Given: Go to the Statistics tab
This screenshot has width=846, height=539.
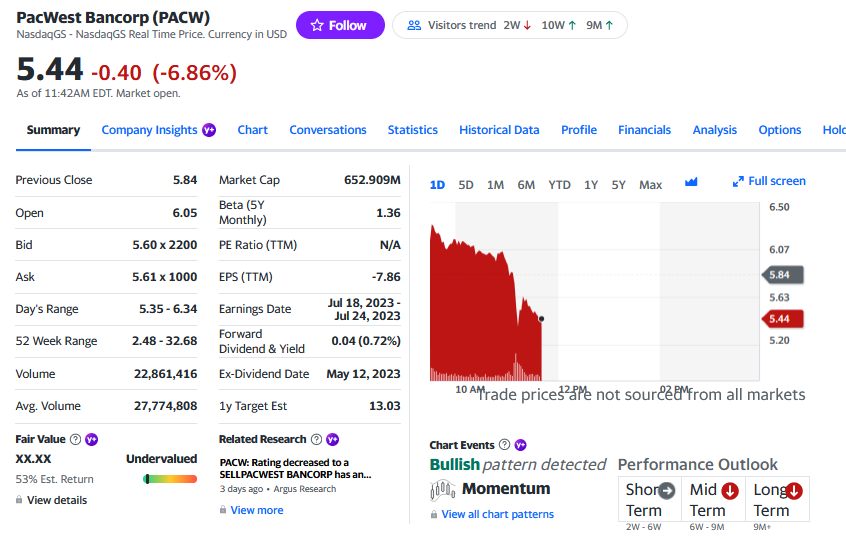Looking at the screenshot, I should pyautogui.click(x=413, y=130).
